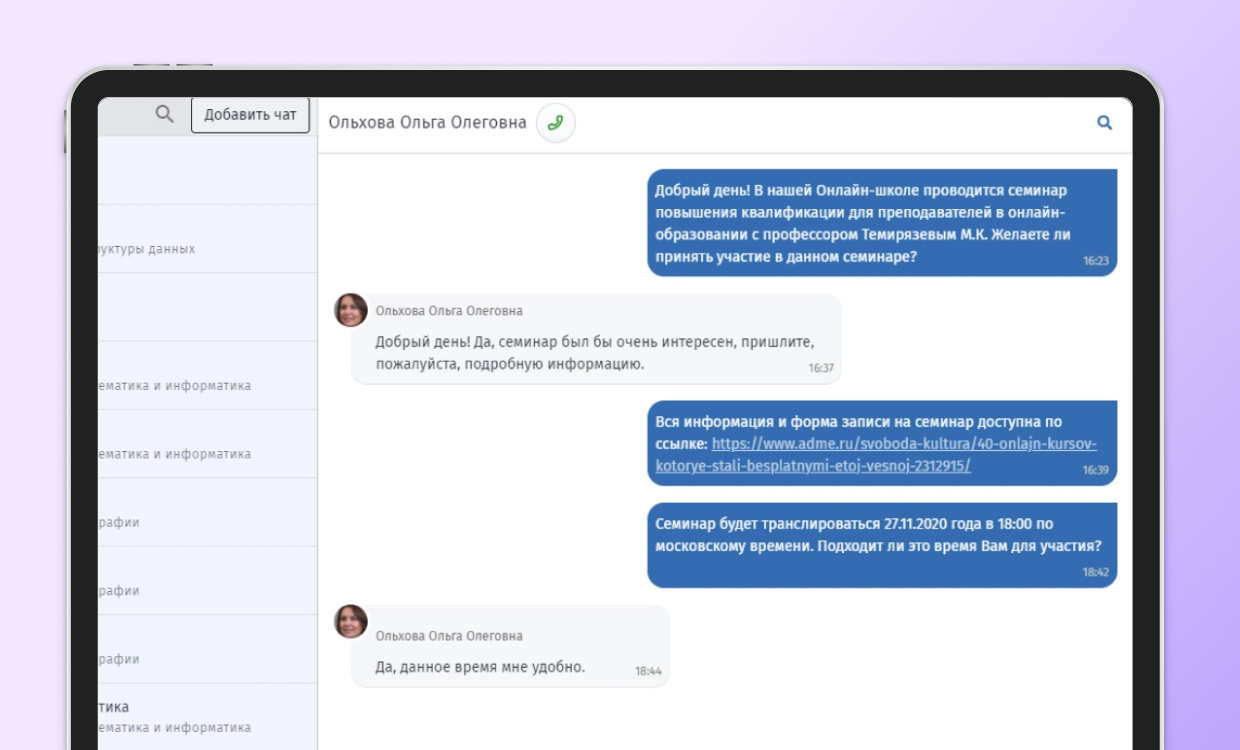
Task: Open message search via the blue magnifier icon
Action: [1104, 122]
